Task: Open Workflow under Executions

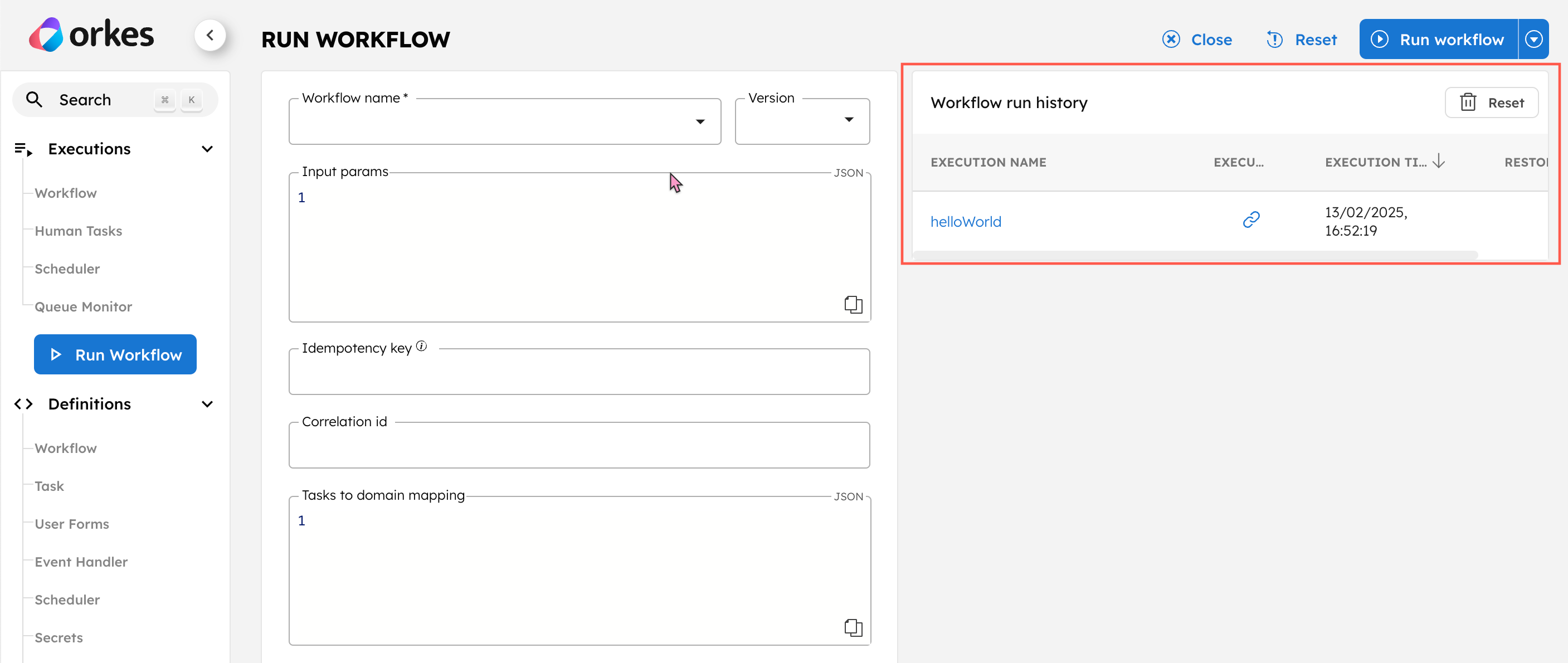Action: (x=66, y=193)
